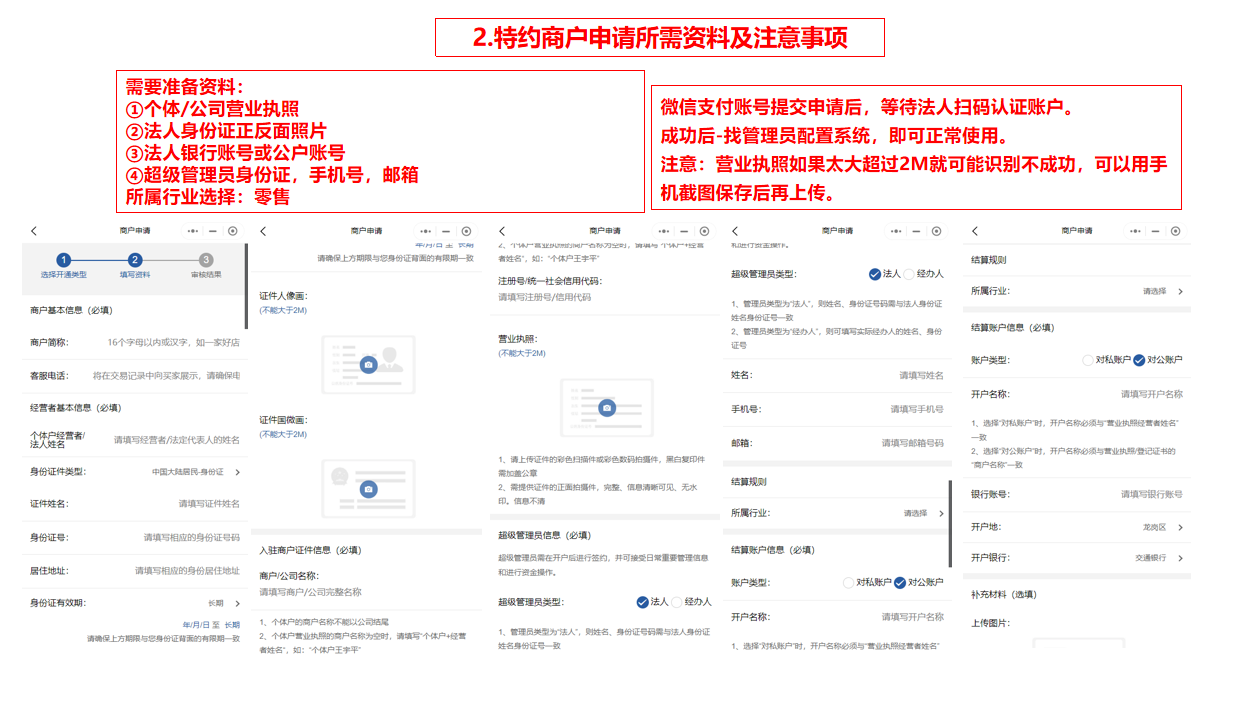Click 年/月/日 start date in first screenshot
1254x702 pixels.
point(194,624)
